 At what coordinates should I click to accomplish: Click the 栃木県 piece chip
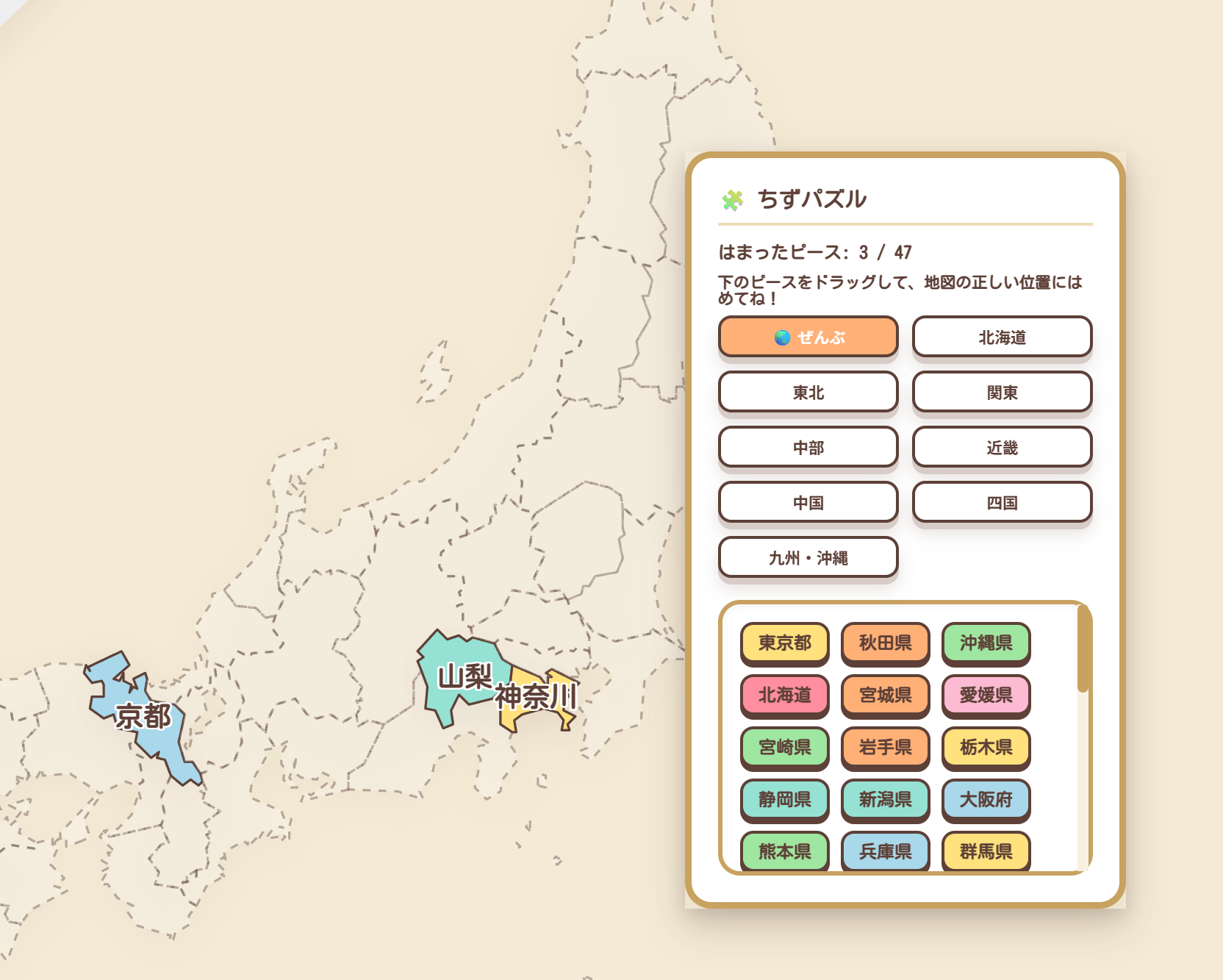point(986,748)
